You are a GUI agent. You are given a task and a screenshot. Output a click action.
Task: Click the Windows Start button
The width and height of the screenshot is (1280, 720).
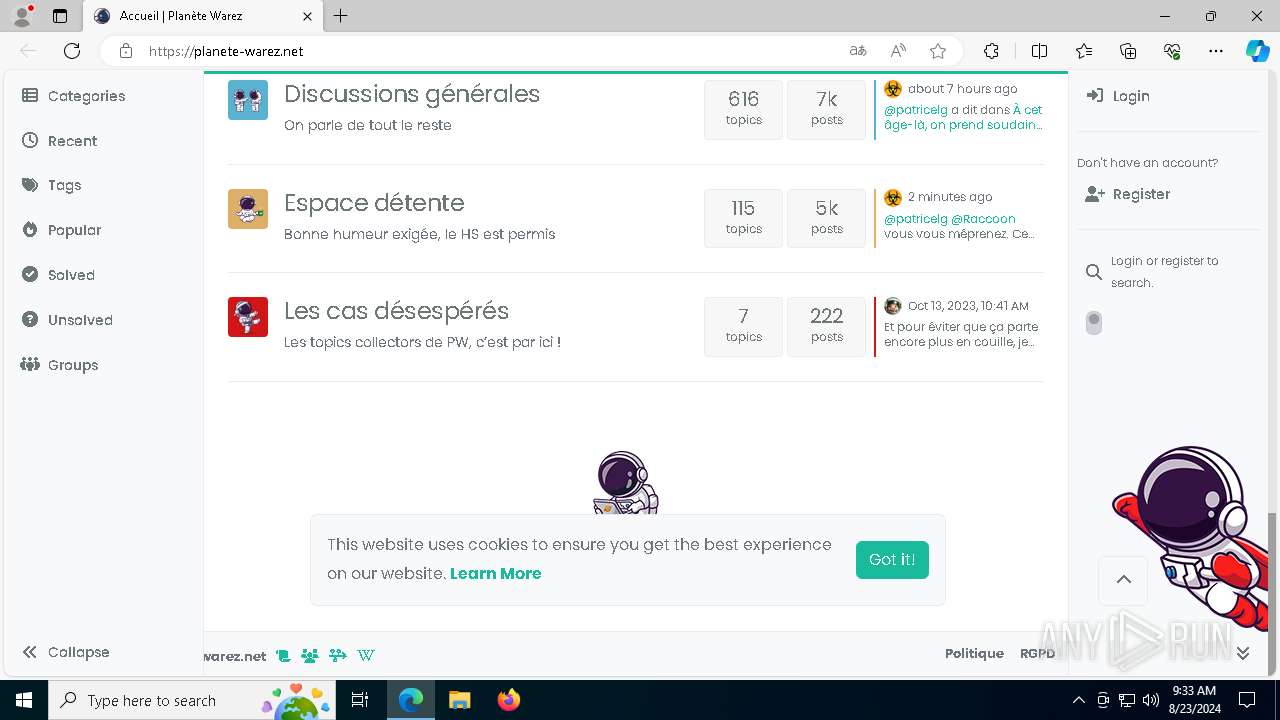[x=24, y=700]
